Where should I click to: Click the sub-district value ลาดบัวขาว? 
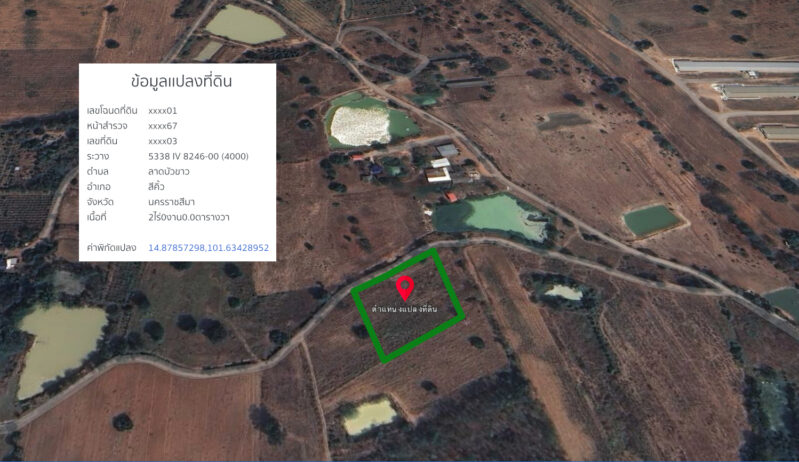(x=169, y=172)
